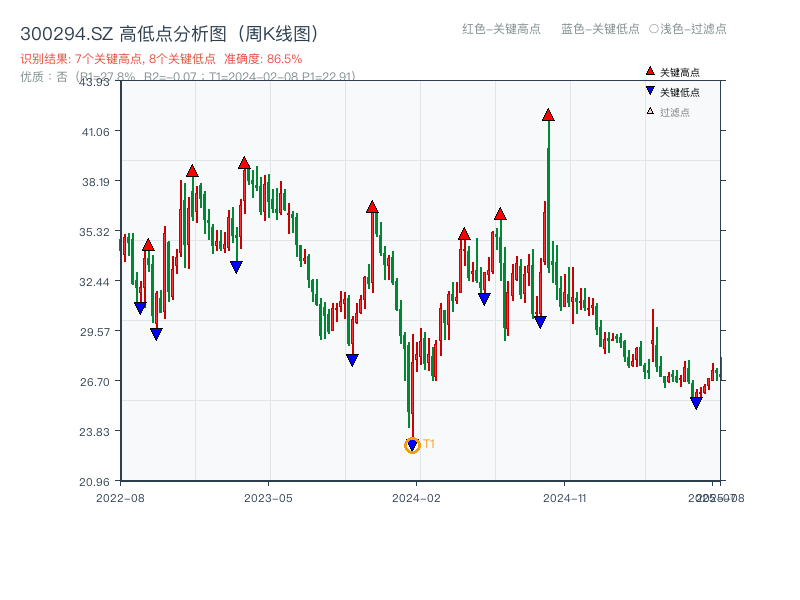Toggle the 关键低点 legend entry
Image resolution: width=800 pixels, height=600 pixels.
pyautogui.click(x=672, y=92)
